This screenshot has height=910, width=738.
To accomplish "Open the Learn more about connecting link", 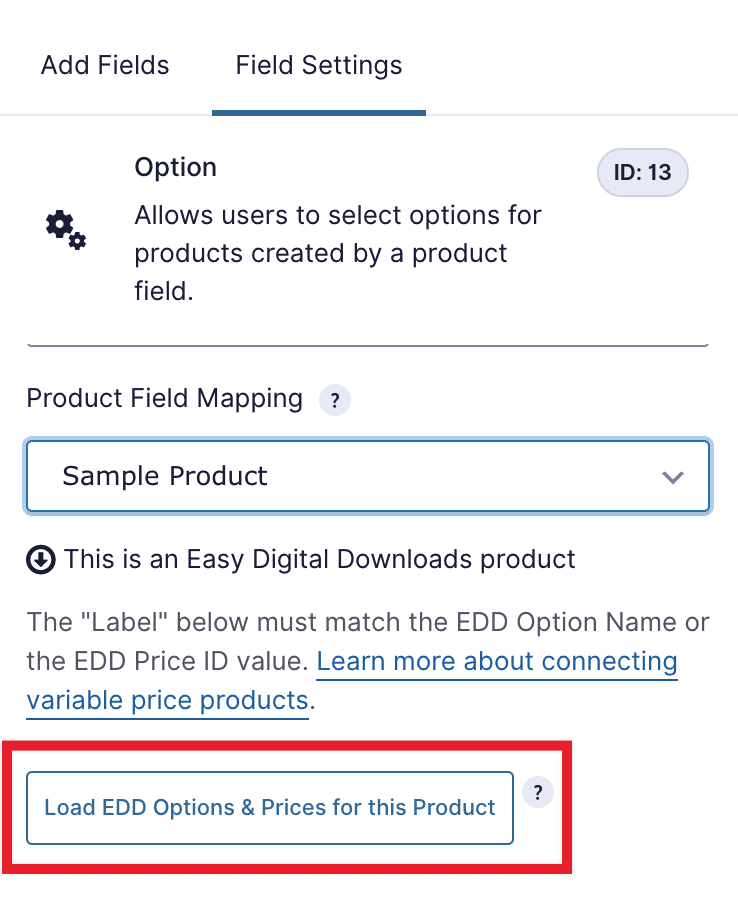I will point(497,662).
